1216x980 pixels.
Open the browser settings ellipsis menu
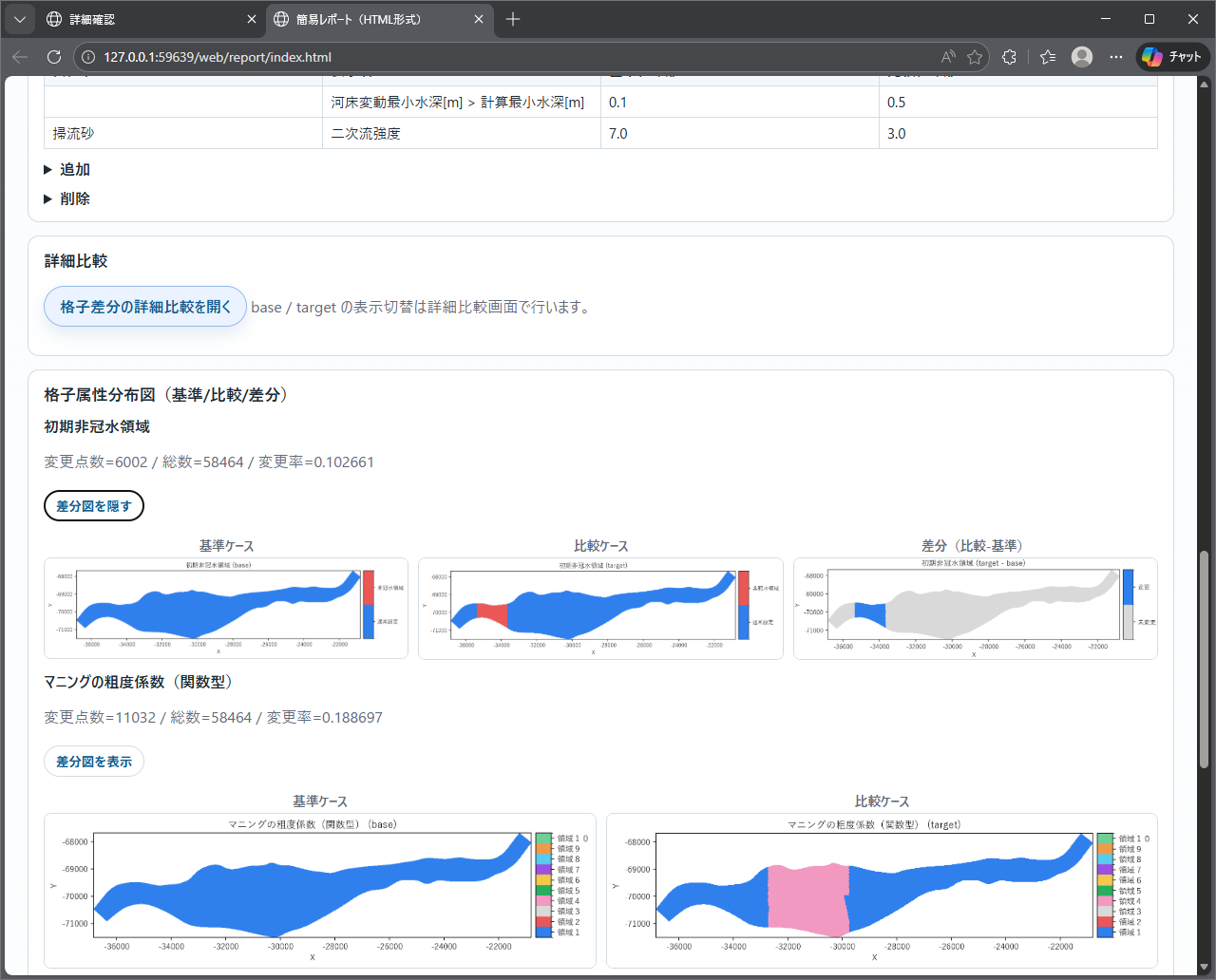click(x=1116, y=57)
